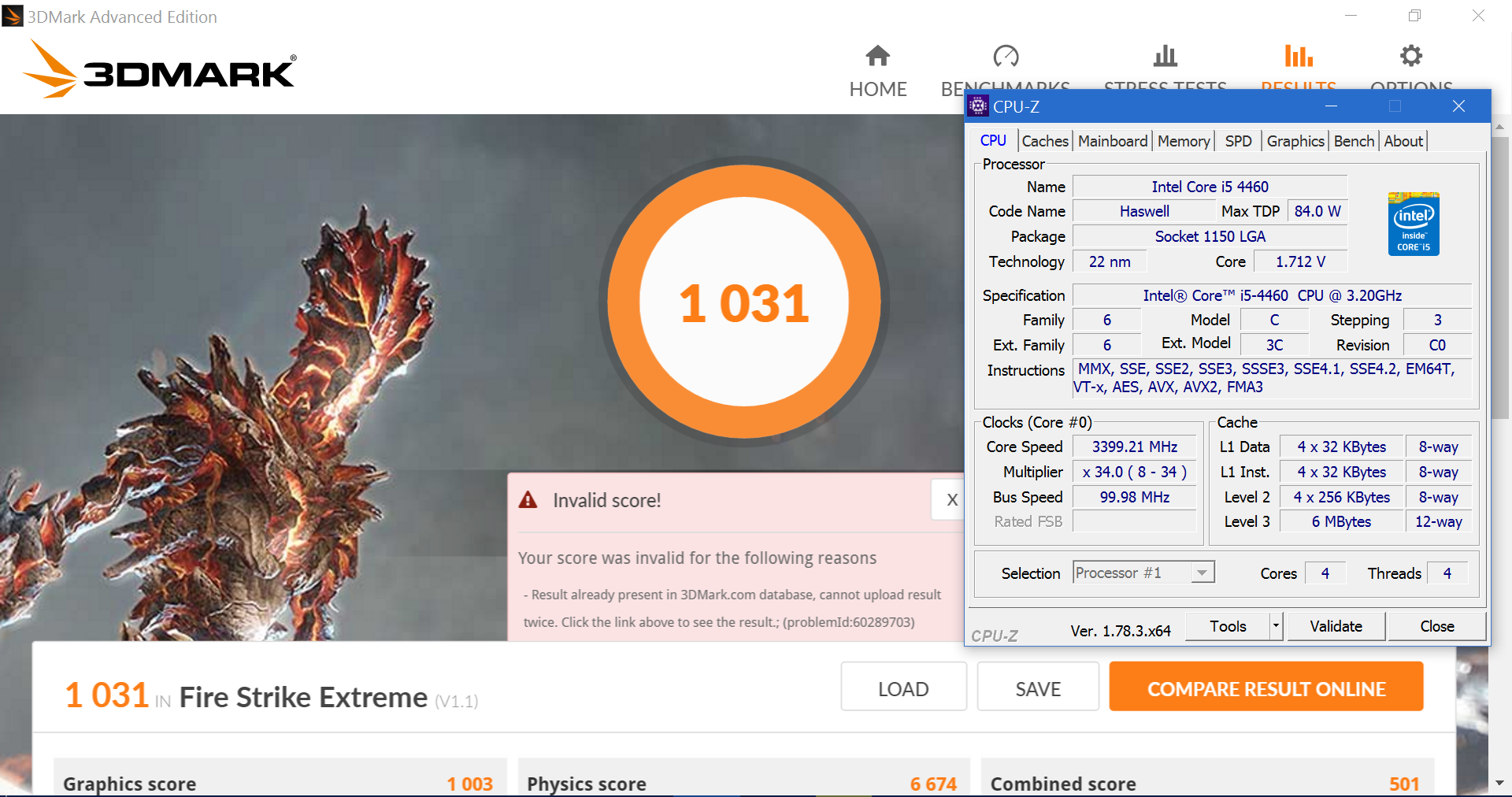Screen dimensions: 1512x797
Task: Click the Max TDP value 84.0 W
Action: pos(1317,211)
